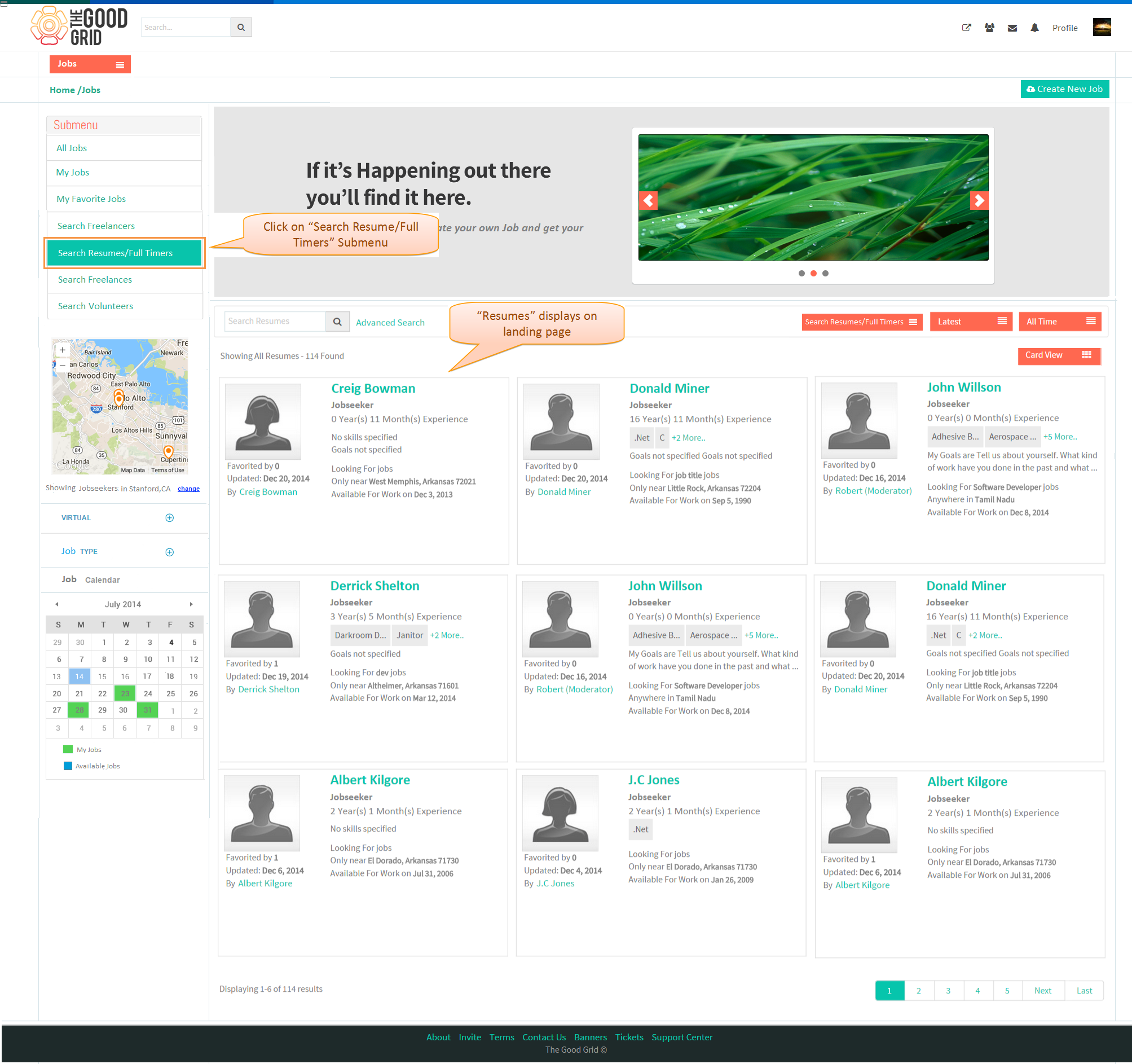Open the Latest sort dropdown
Viewport: 1132px width, 1064px height.
(970, 322)
